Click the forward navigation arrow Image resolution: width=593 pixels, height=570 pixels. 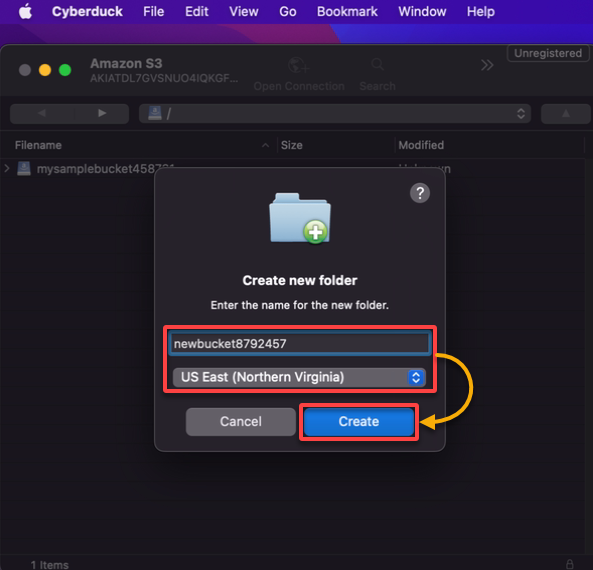tap(102, 113)
